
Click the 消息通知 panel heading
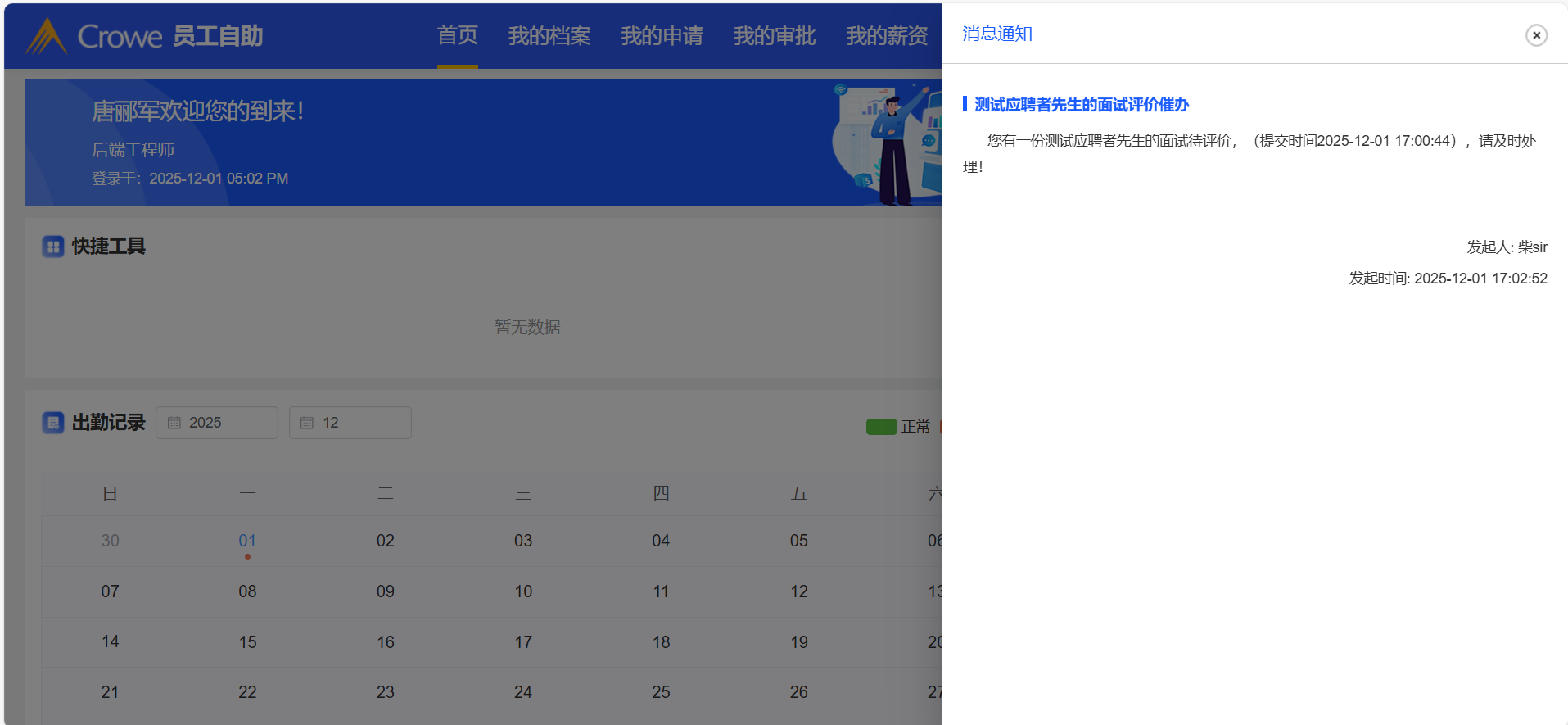click(x=997, y=34)
